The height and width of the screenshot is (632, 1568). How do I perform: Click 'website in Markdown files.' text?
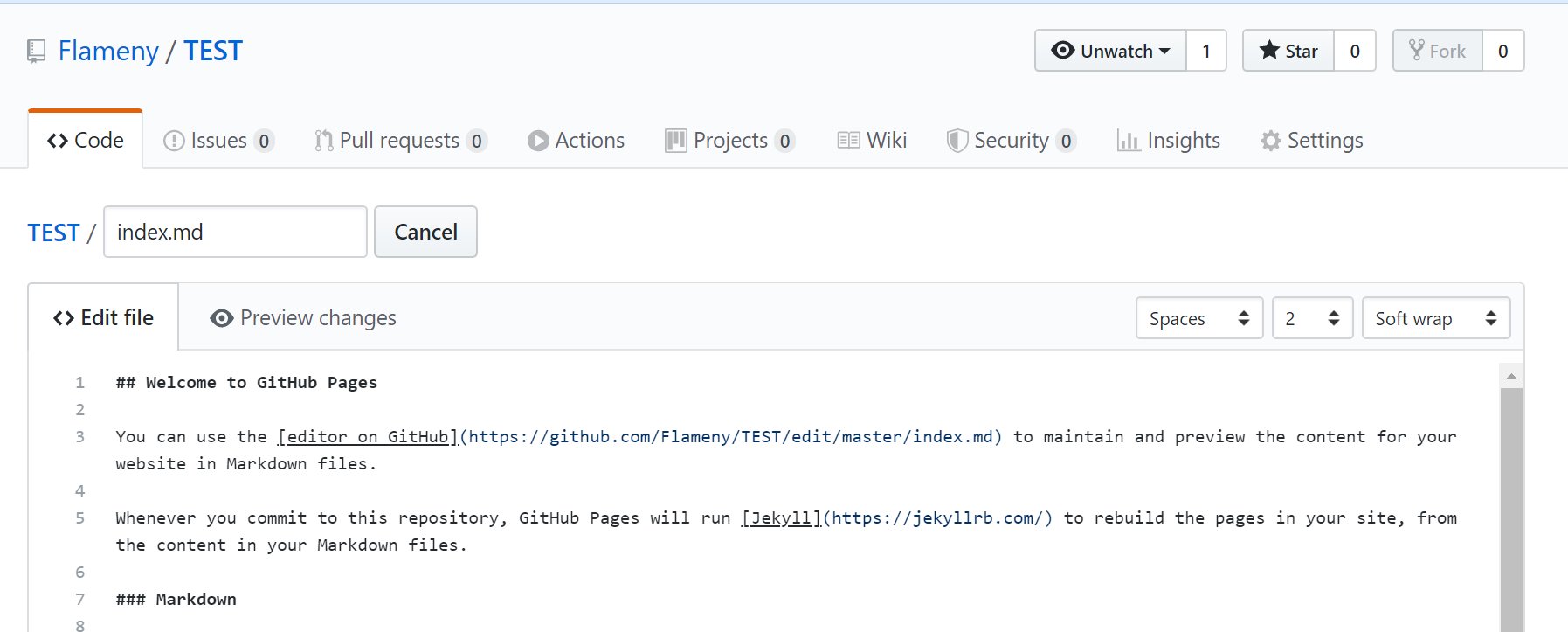[245, 463]
